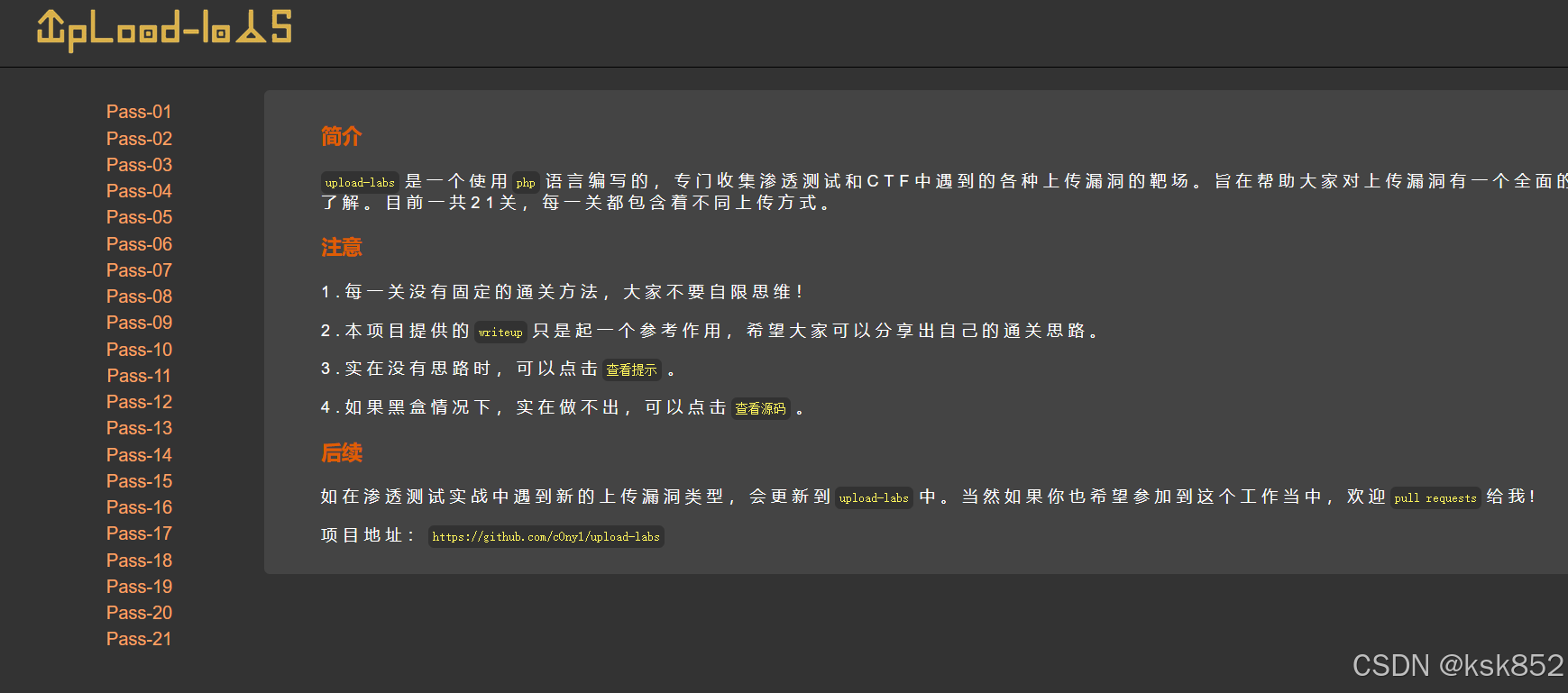
Task: Open Pass-05 level
Action: 139,217
